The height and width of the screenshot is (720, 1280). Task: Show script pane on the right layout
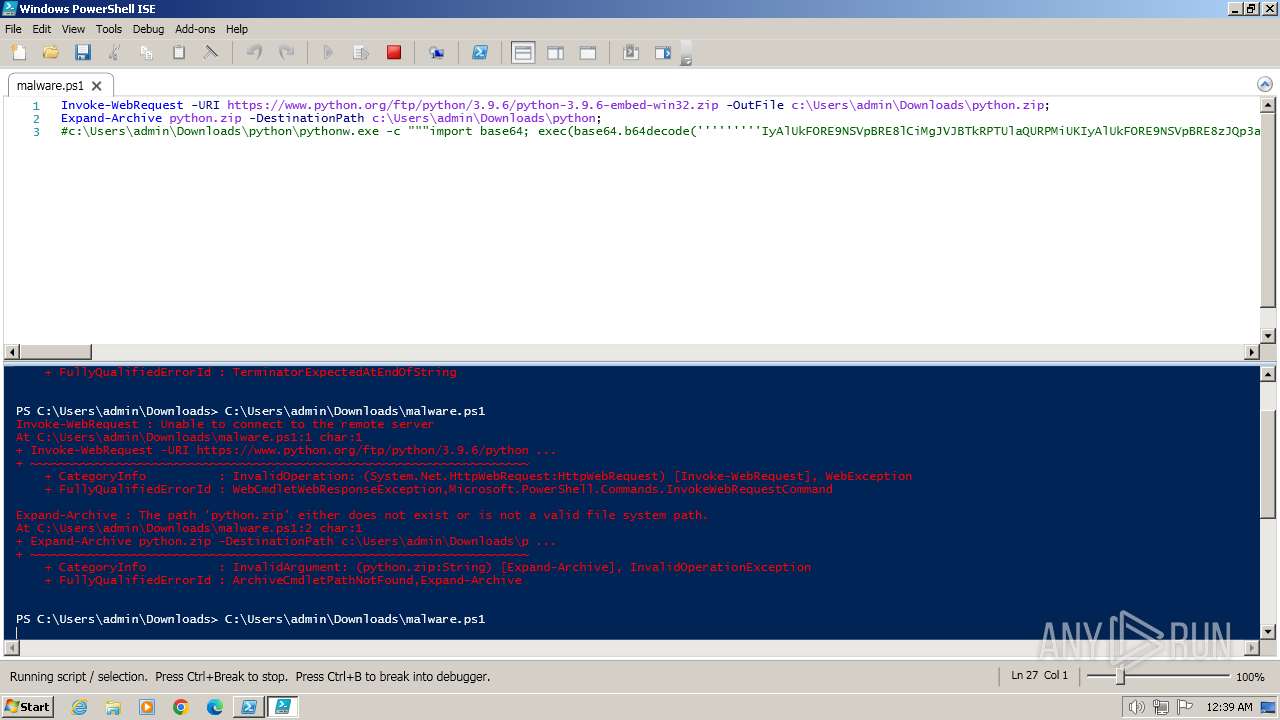(555, 52)
